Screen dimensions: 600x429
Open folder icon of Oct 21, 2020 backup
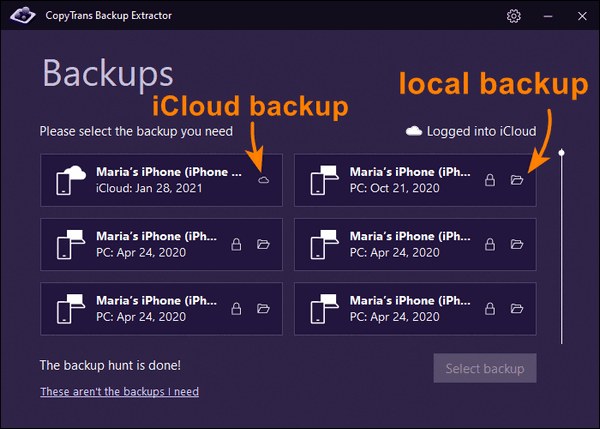coord(517,180)
